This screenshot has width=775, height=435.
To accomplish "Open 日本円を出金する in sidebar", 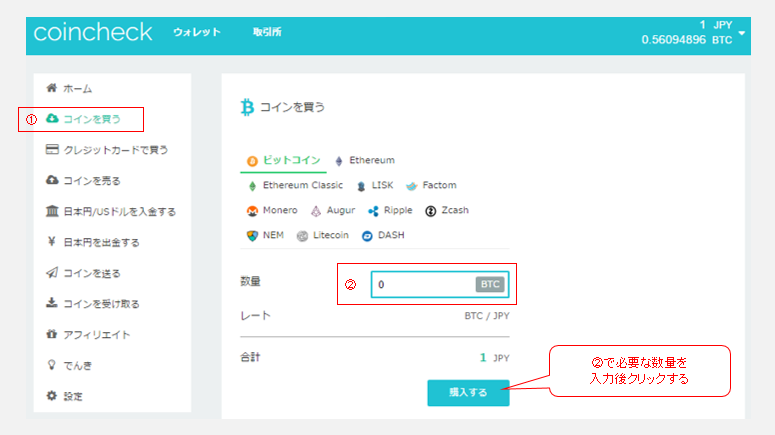I will pyautogui.click(x=101, y=243).
